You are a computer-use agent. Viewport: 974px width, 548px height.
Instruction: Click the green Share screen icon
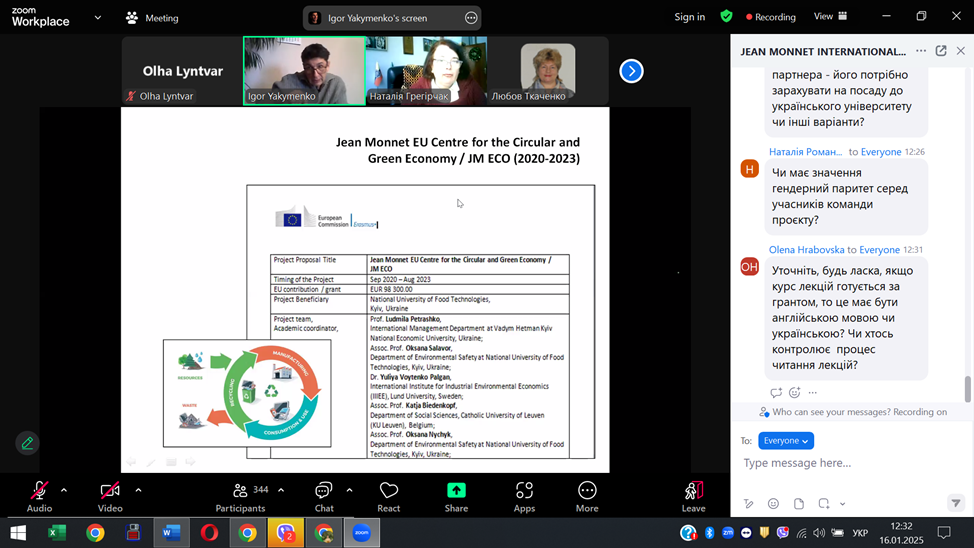(456, 490)
